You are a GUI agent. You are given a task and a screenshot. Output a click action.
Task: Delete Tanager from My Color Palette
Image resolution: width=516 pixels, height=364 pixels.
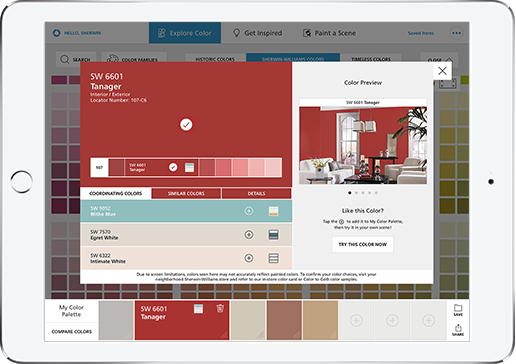click(220, 309)
